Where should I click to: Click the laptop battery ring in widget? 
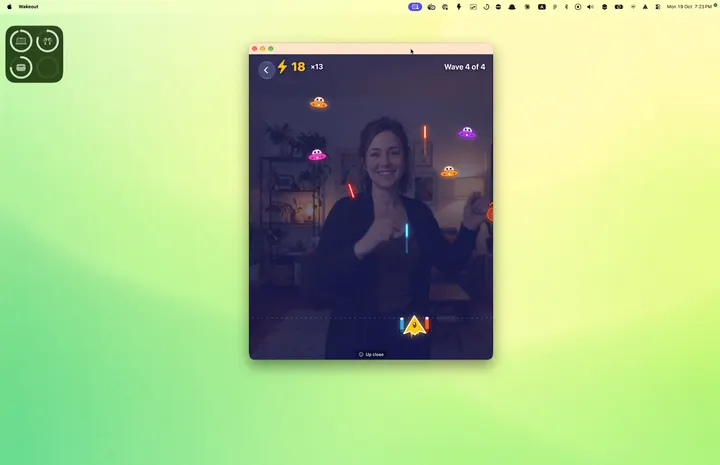coord(21,41)
